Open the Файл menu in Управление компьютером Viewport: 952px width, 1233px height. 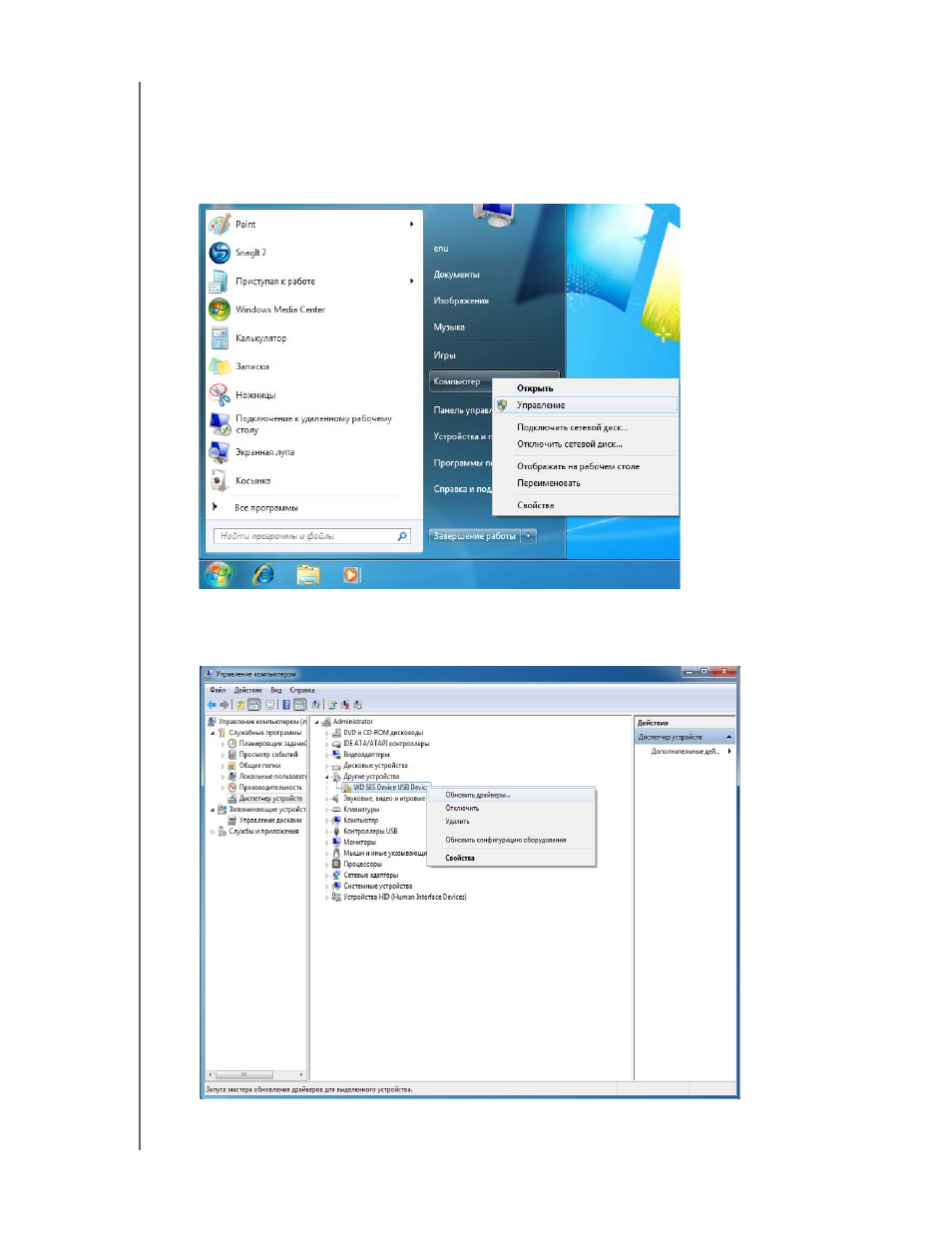coord(218,690)
